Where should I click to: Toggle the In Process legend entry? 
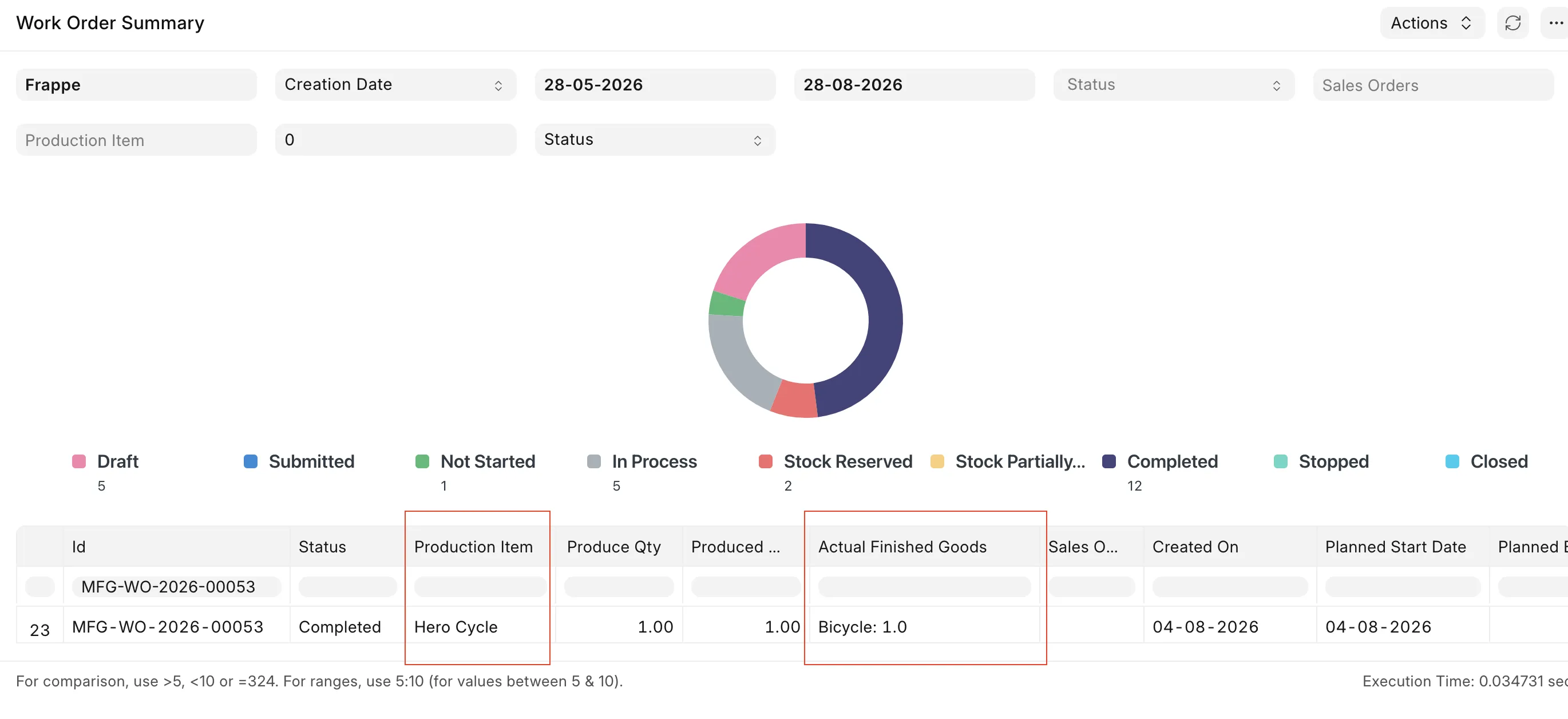click(x=642, y=461)
